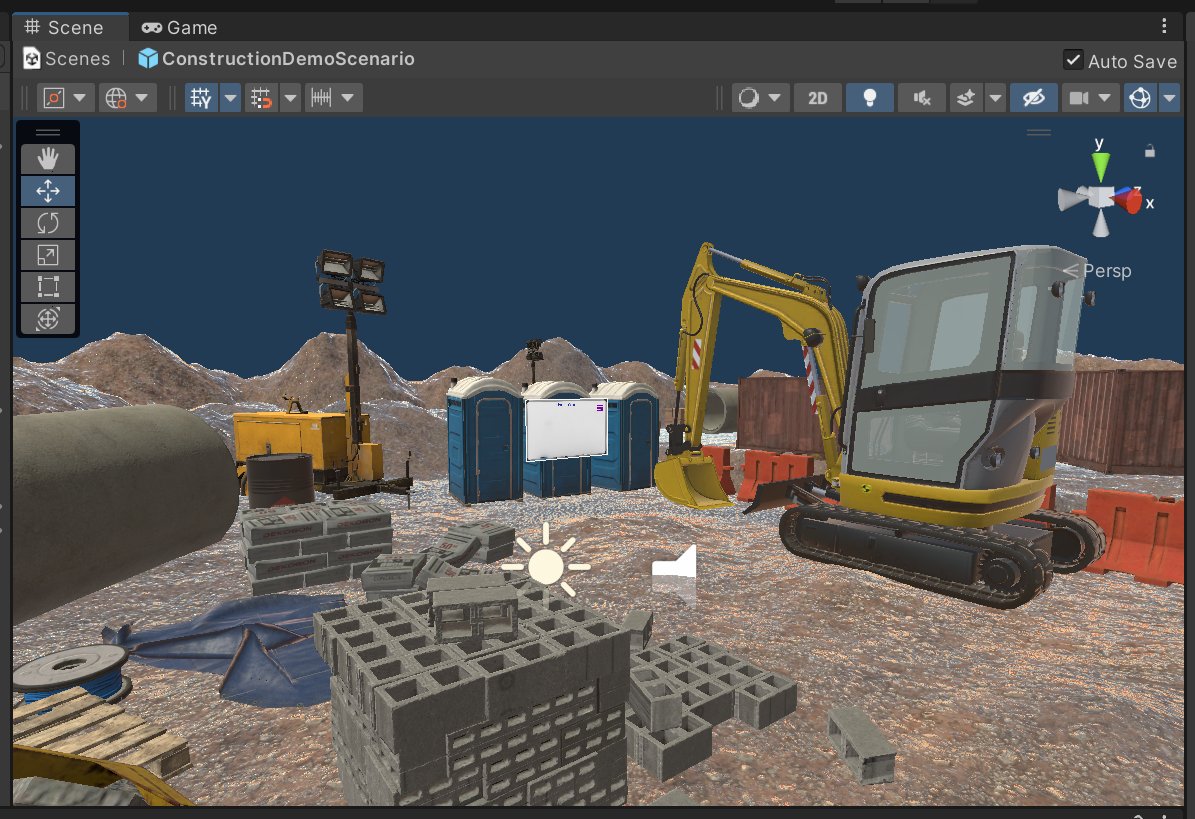Click the ConstructionDemoScenario prefab cube icon
Image resolution: width=1195 pixels, height=819 pixels.
point(148,59)
